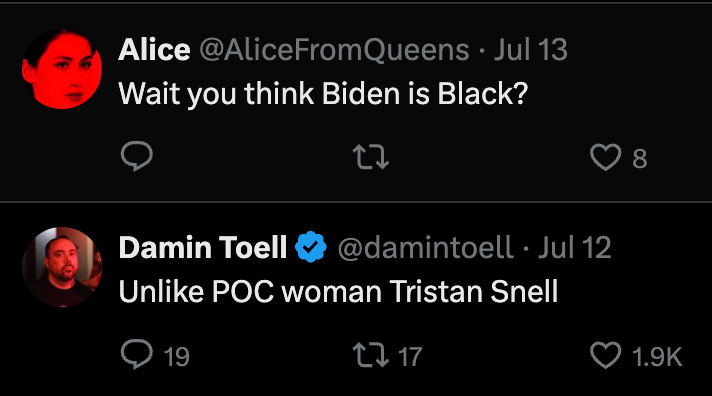Like Damin Toell's tweet
The image size is (712, 396).
[605, 355]
